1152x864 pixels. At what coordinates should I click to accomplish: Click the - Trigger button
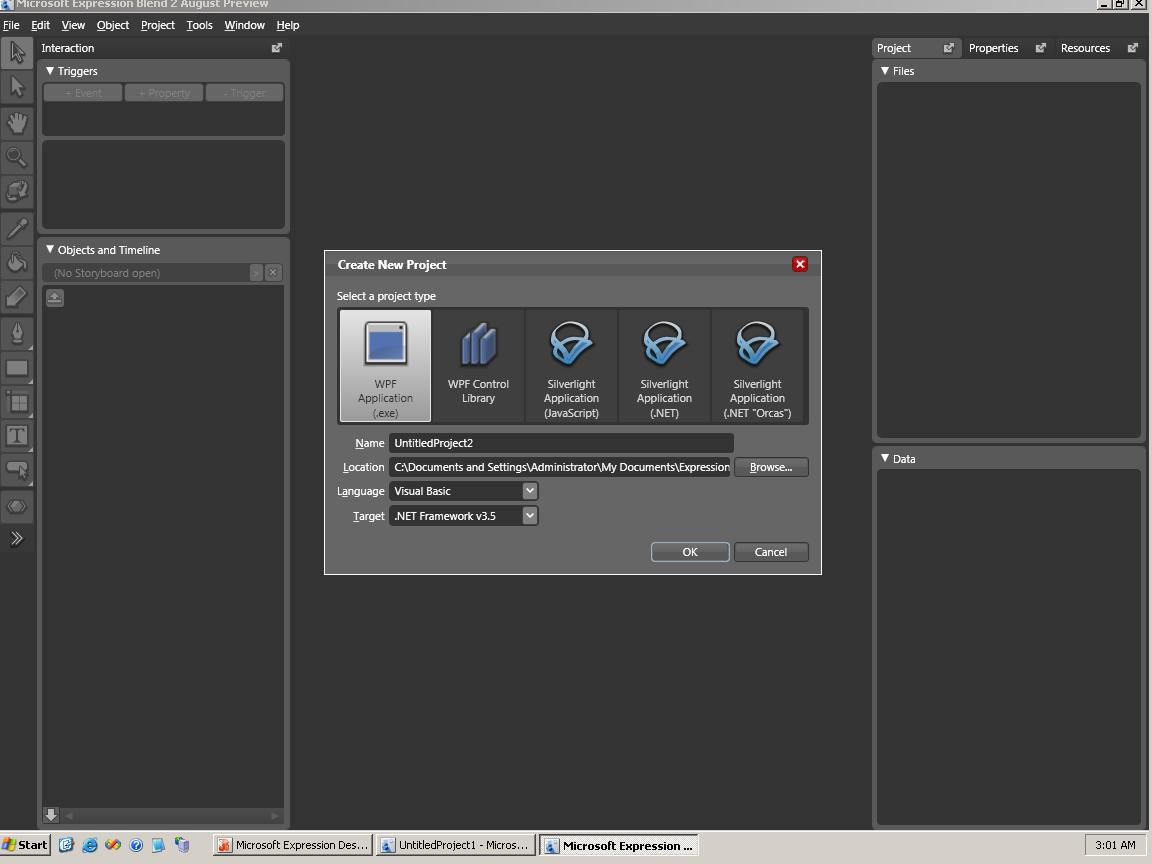[x=245, y=93]
